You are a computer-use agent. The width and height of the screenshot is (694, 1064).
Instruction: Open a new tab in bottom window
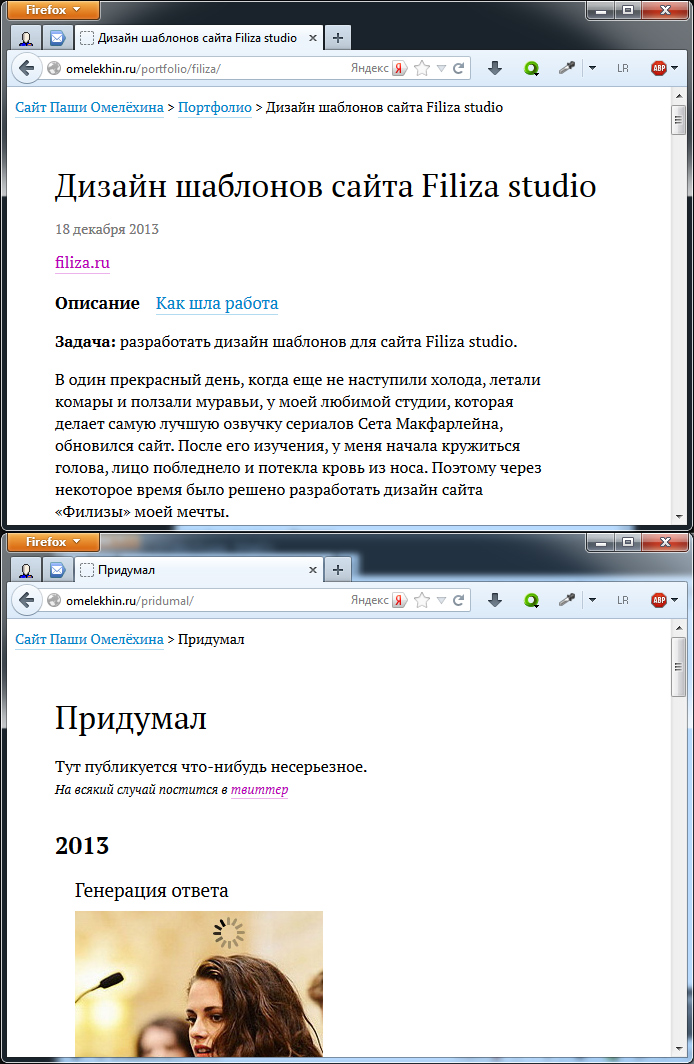[x=338, y=570]
